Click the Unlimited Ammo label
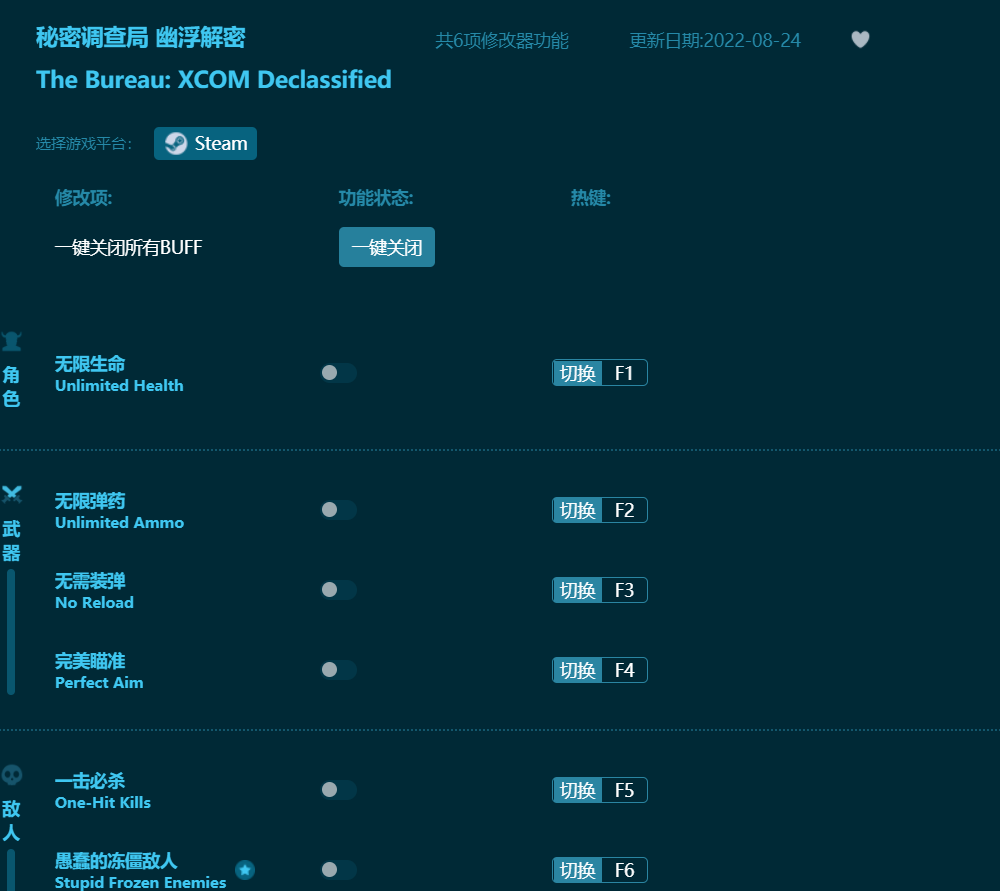Screen dimensions: 1000x891 (x=119, y=522)
